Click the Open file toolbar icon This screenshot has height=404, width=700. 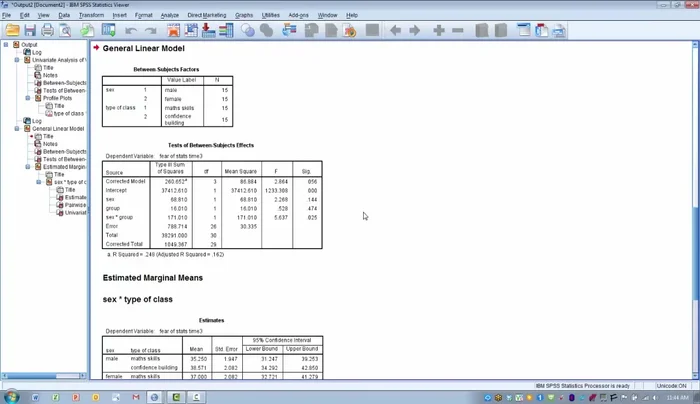click(12, 30)
